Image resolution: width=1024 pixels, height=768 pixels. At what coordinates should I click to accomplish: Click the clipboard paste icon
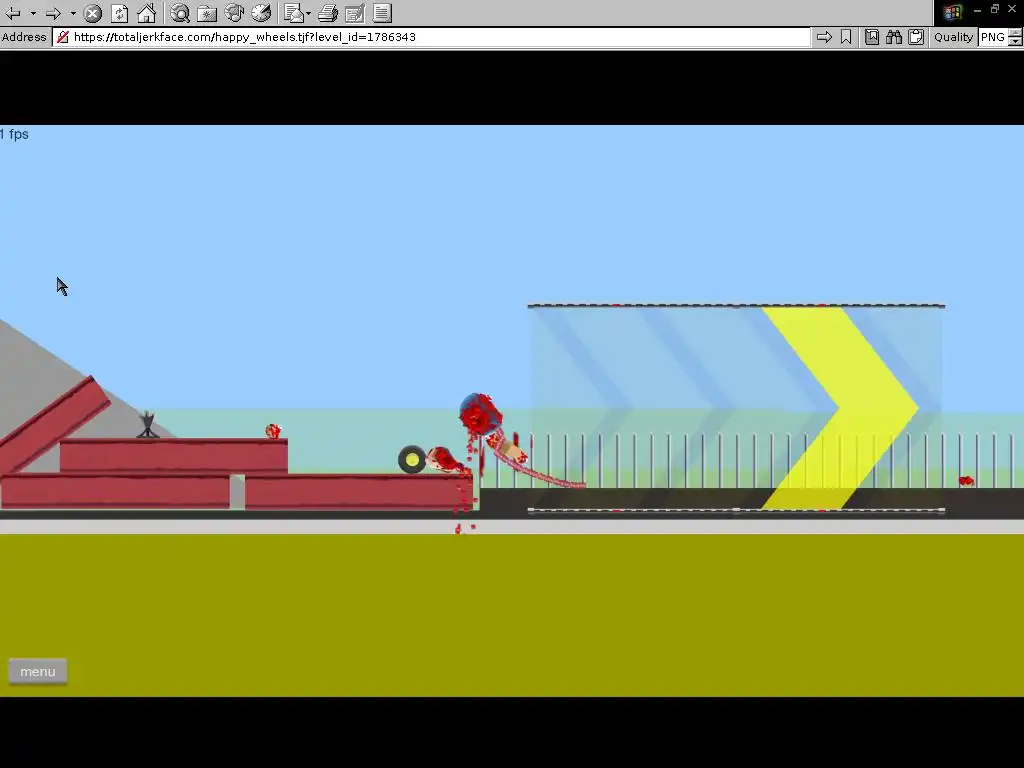pos(916,37)
